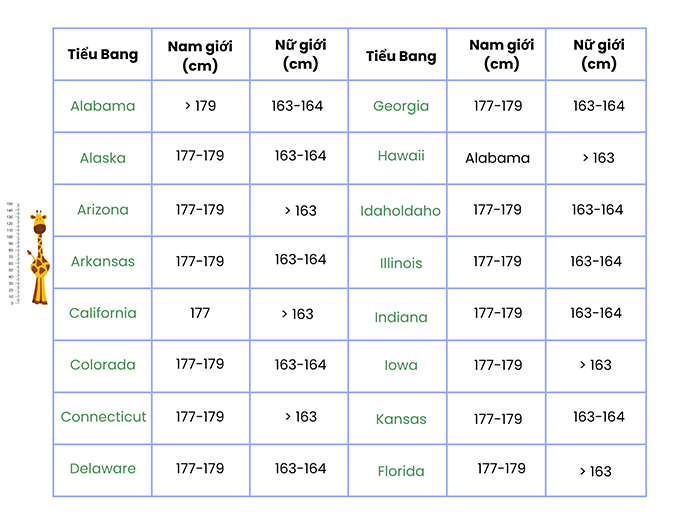Open the Idaholdaho entry

point(401,211)
